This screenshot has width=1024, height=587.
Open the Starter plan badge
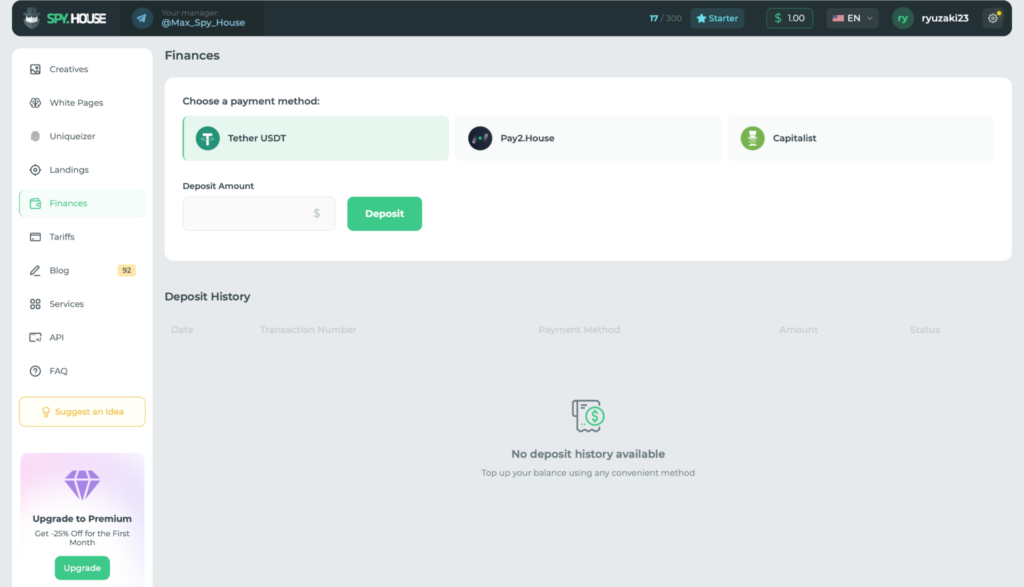click(x=717, y=18)
